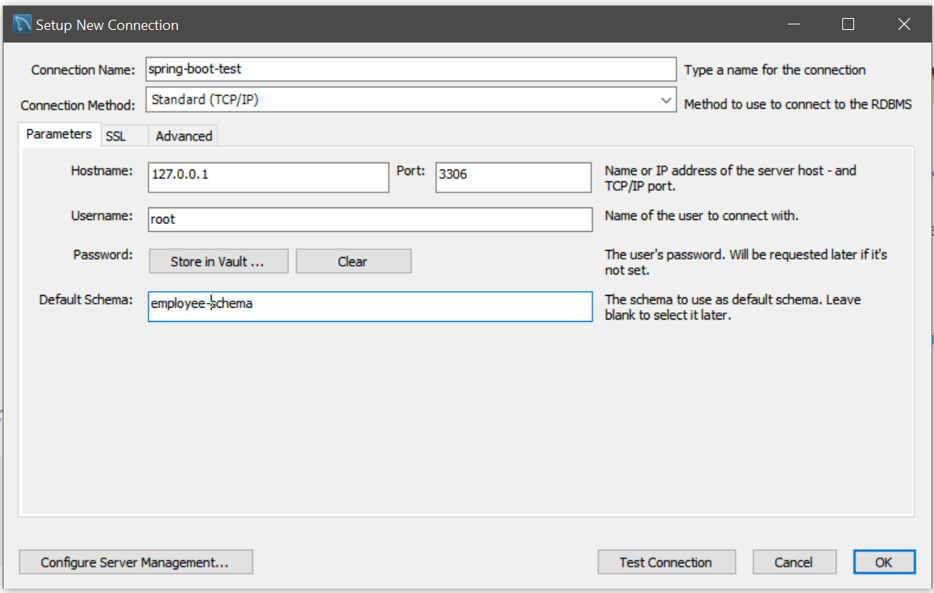Cancel the new connection setup

793,562
